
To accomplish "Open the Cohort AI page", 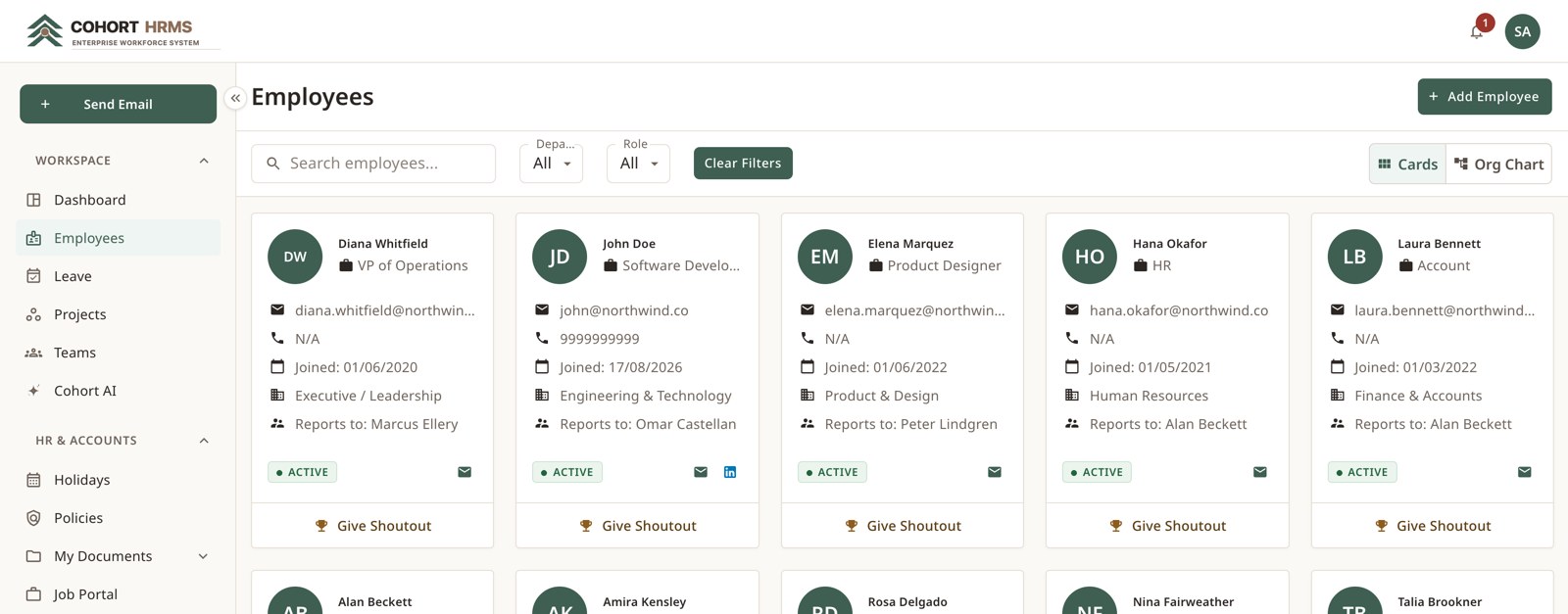I will click(x=118, y=391).
